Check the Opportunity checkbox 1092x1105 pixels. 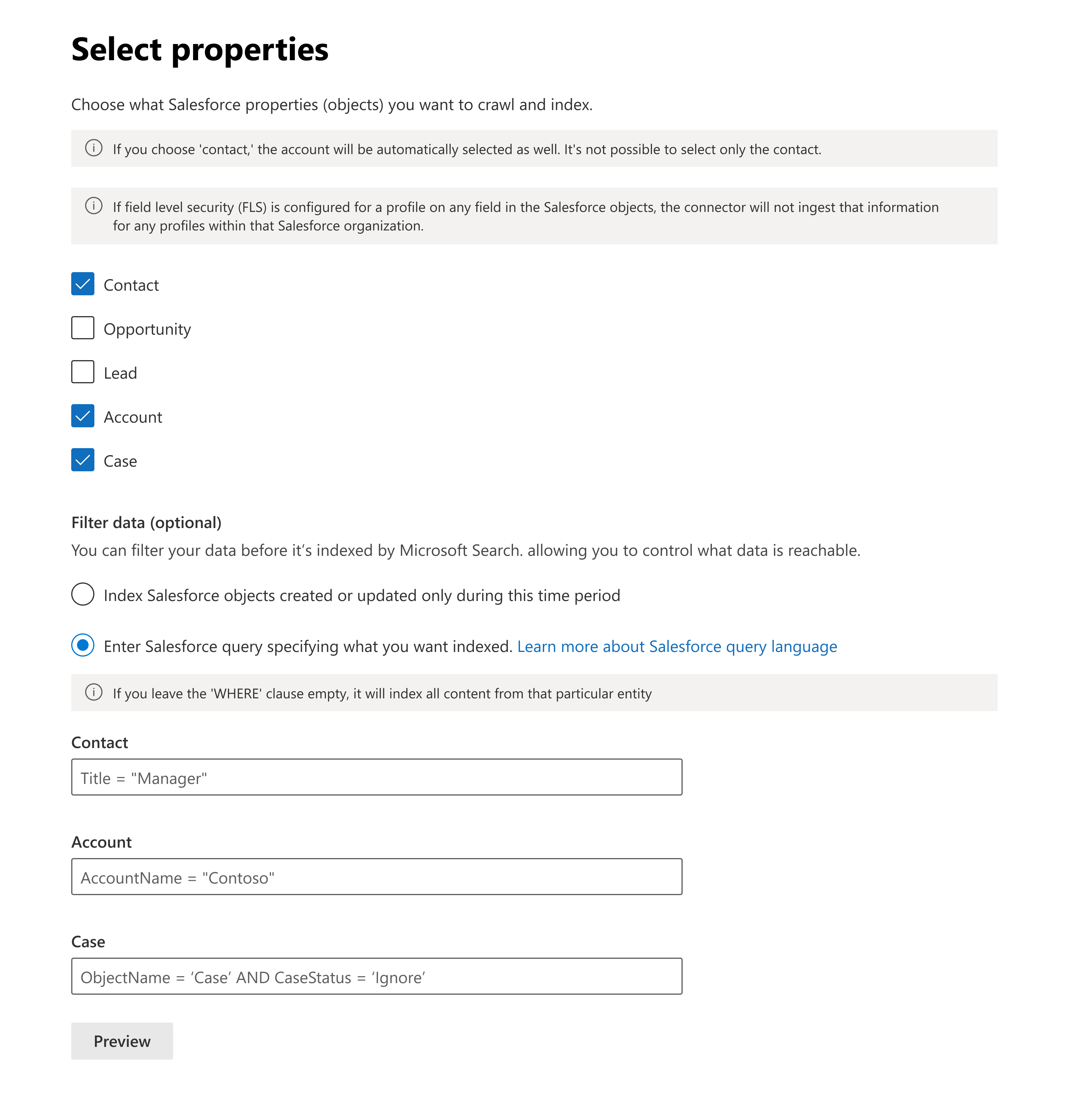(x=83, y=328)
